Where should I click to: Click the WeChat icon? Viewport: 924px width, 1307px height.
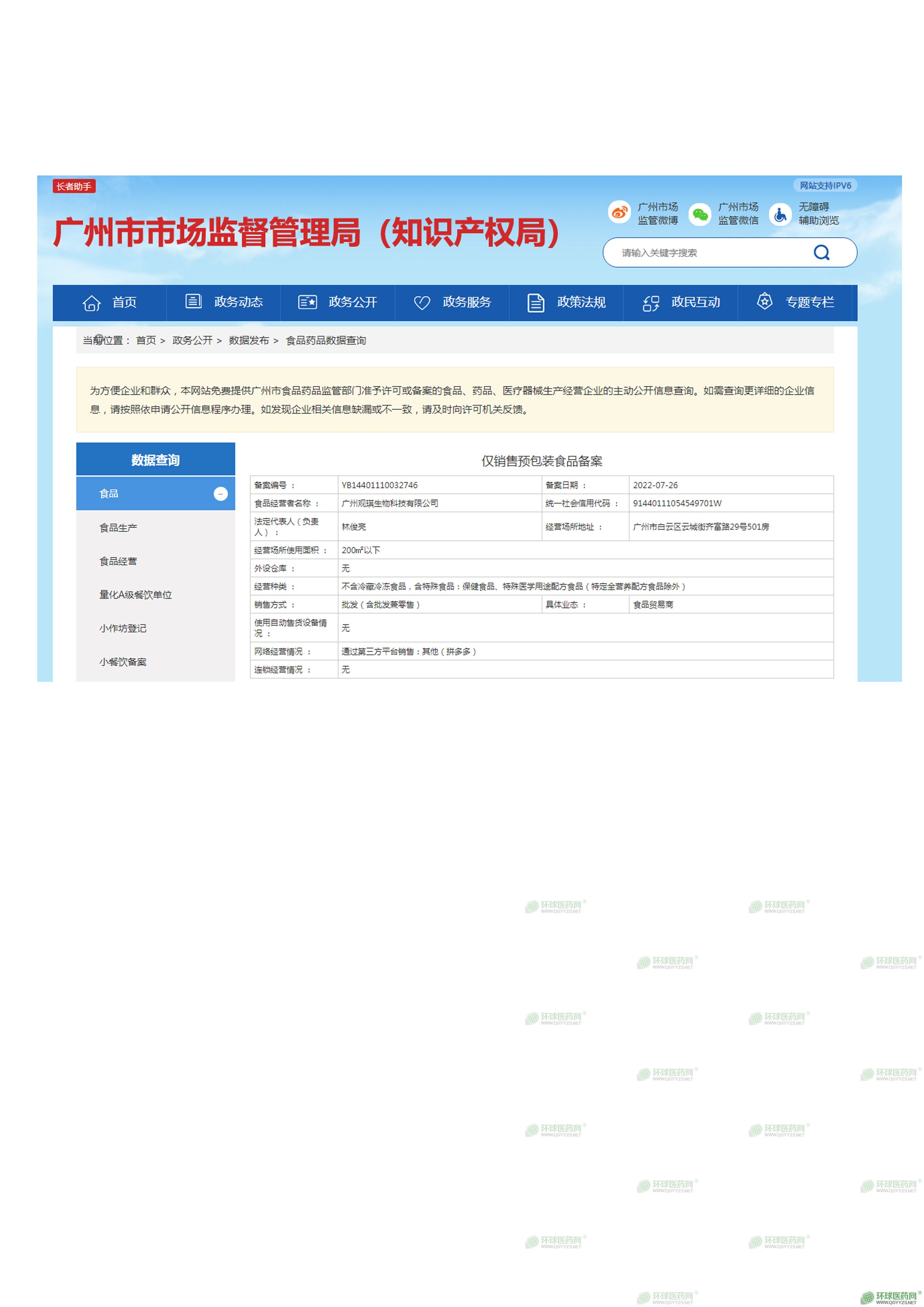click(699, 214)
